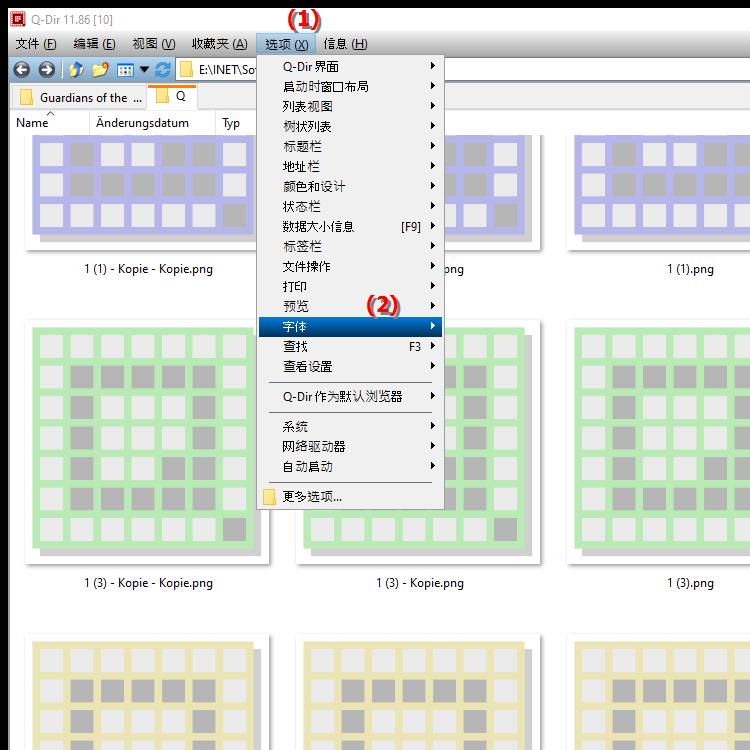The height and width of the screenshot is (750, 750).
Task: Open the 编辑 (E) menu
Action: (x=94, y=44)
